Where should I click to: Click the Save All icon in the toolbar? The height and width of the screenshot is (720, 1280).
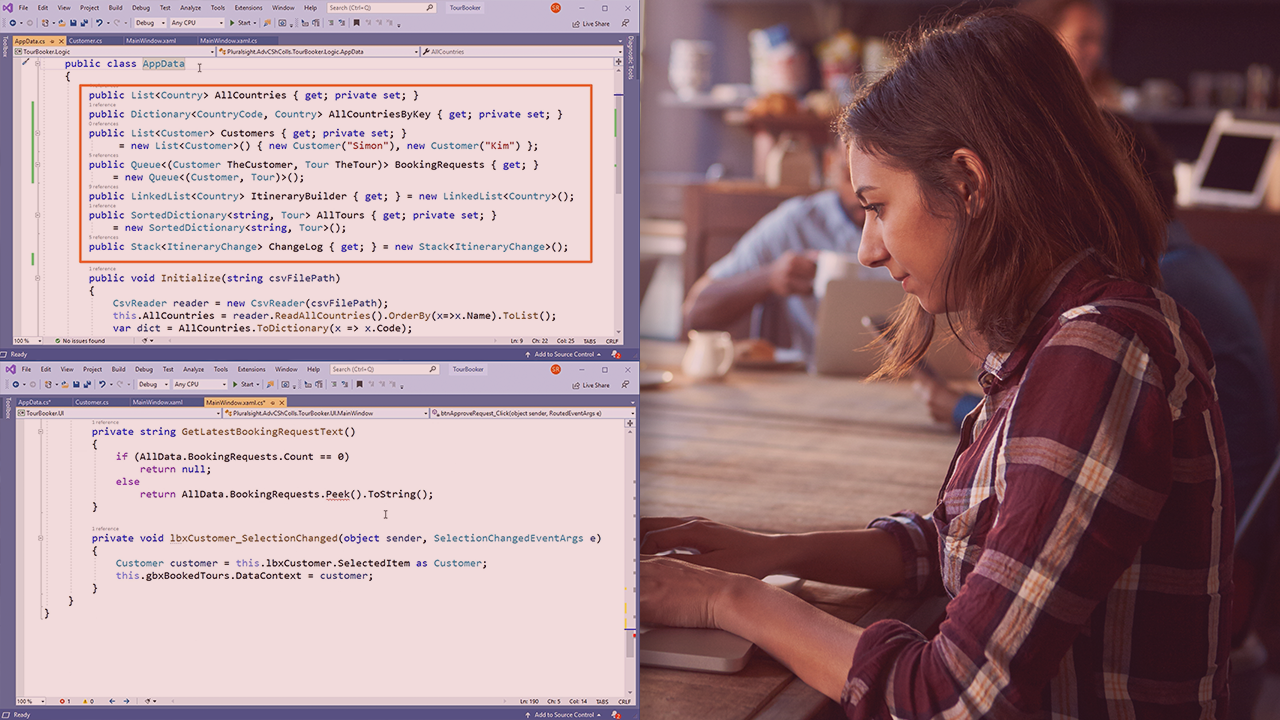pyautogui.click(x=86, y=22)
